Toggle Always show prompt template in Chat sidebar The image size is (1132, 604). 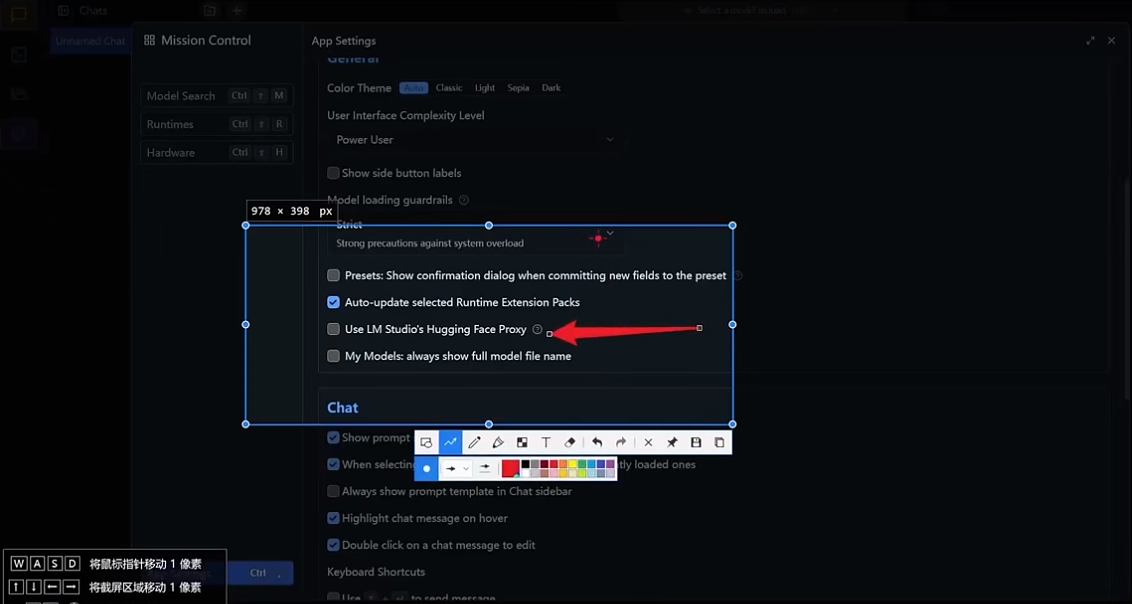[x=334, y=491]
